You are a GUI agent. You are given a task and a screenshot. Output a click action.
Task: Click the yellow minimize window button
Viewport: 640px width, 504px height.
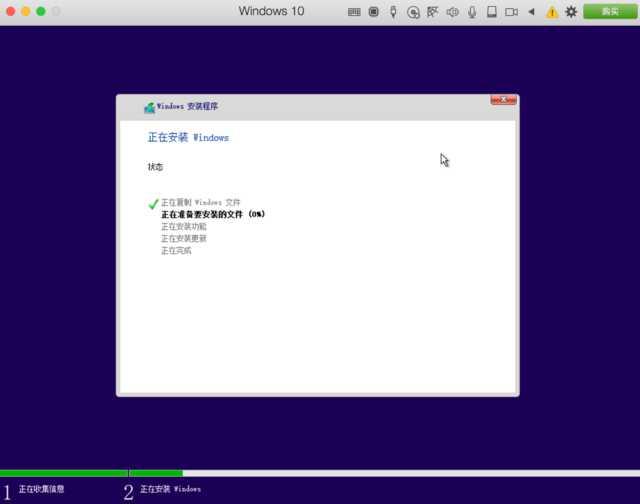tap(26, 11)
